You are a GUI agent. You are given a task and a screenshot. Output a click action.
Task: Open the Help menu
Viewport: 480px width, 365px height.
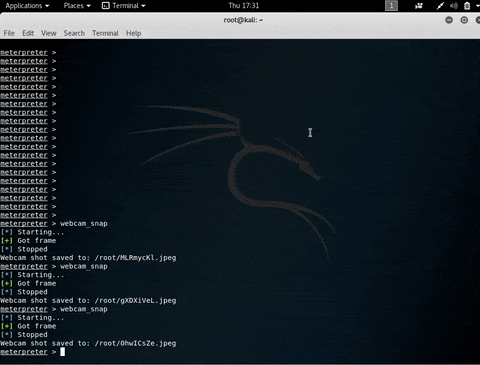[x=133, y=33]
